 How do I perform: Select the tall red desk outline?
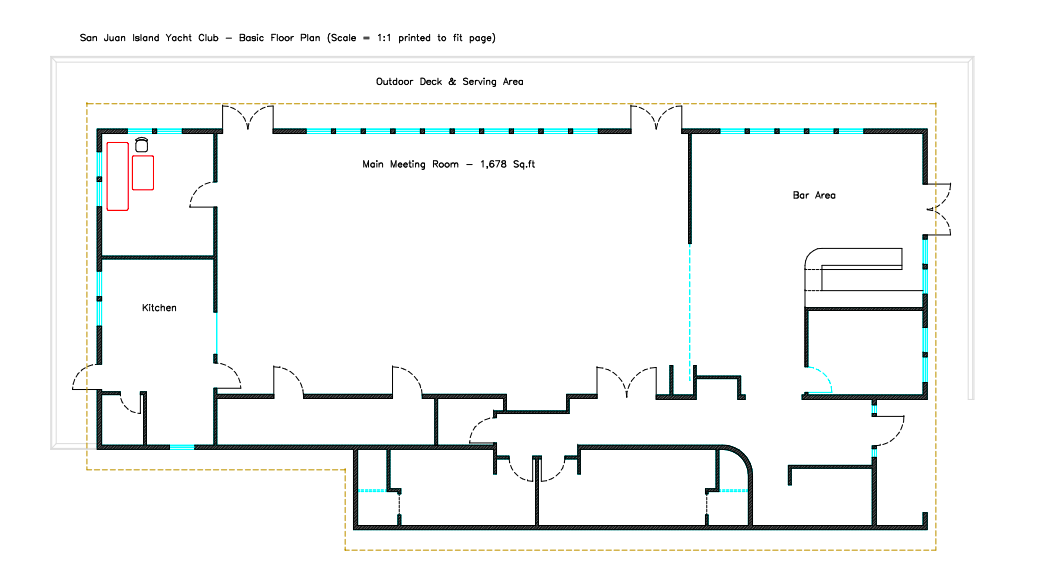click(x=118, y=176)
